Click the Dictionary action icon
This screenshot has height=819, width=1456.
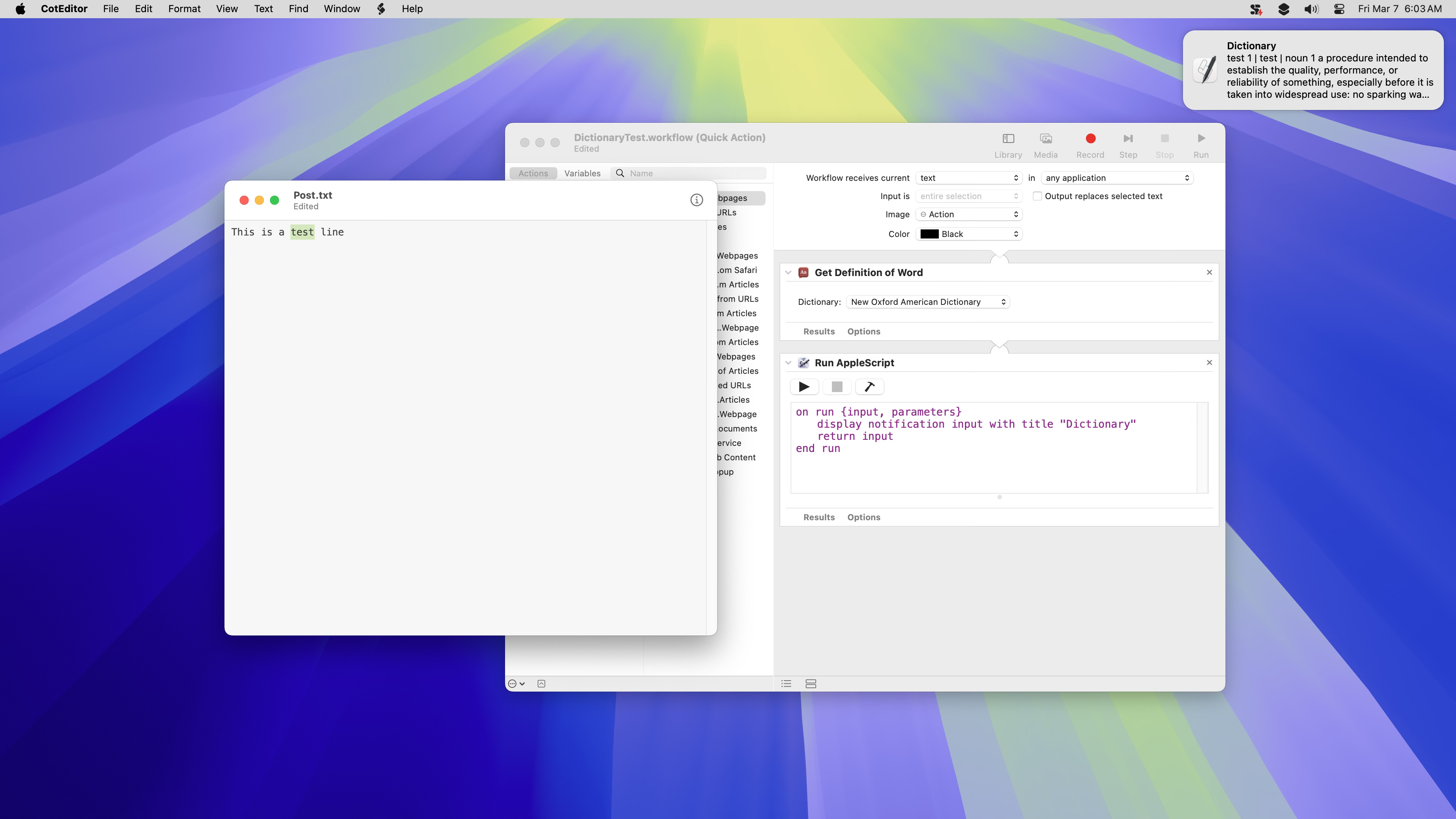click(803, 273)
